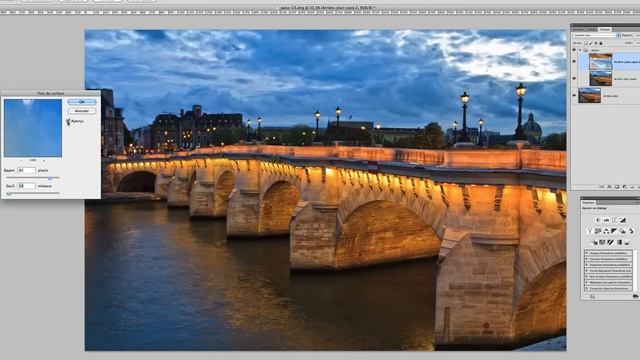Expand the Courbes presets list
The height and width of the screenshot is (360, 640).
point(587,259)
